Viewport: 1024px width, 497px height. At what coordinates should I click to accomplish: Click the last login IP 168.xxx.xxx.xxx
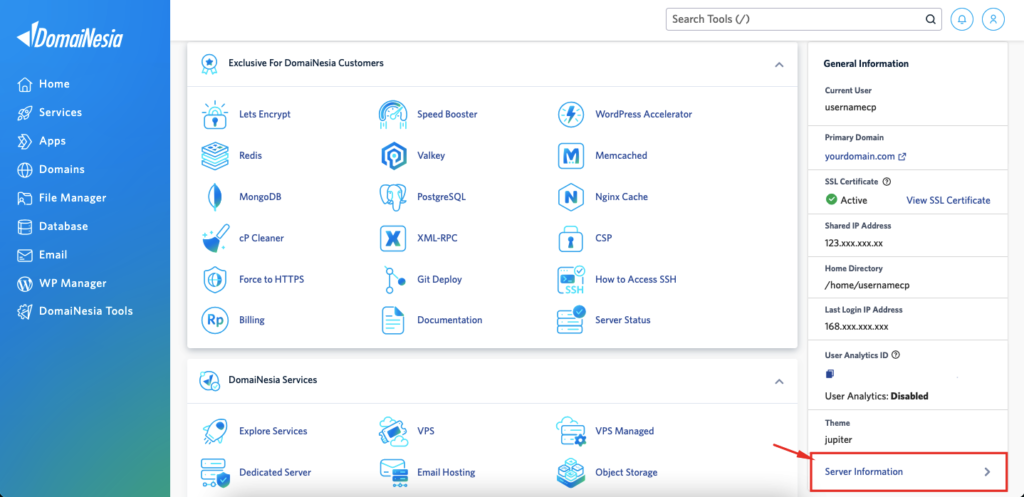[x=857, y=327]
